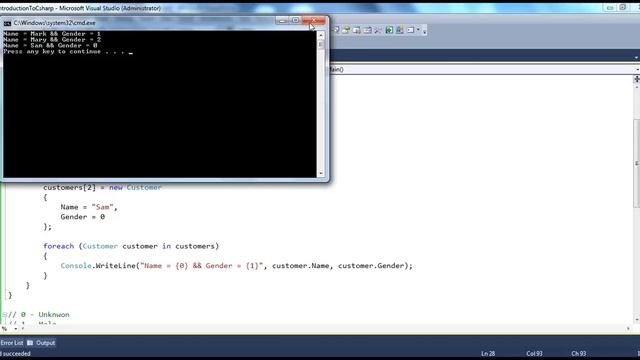The image size is (640, 360).
Task: Click the code editor's scroll down arrow
Action: click(637, 320)
